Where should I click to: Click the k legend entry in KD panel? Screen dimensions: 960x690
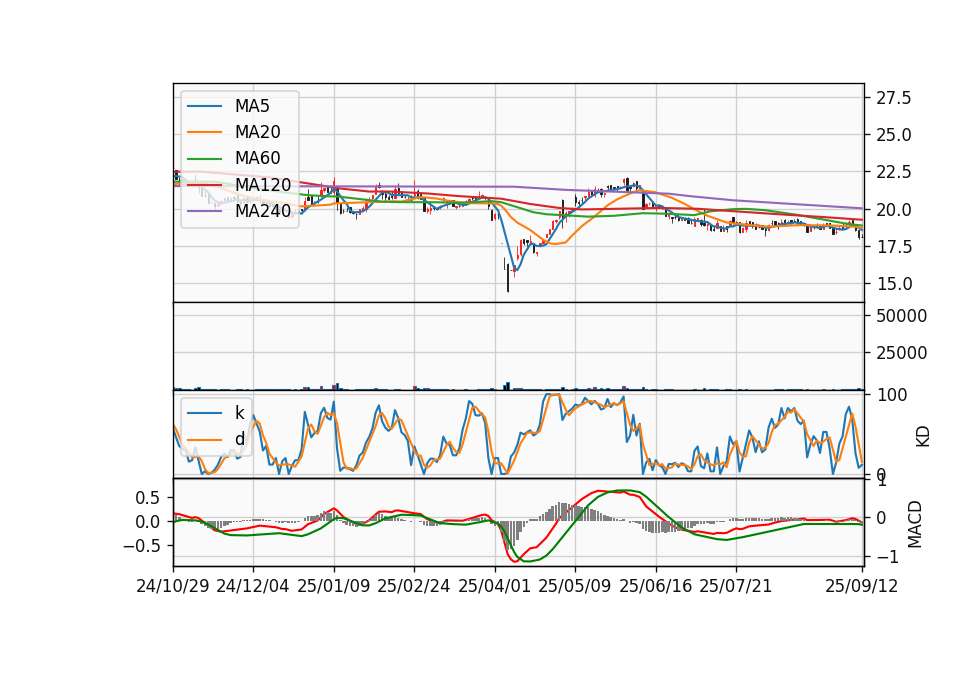[239, 413]
